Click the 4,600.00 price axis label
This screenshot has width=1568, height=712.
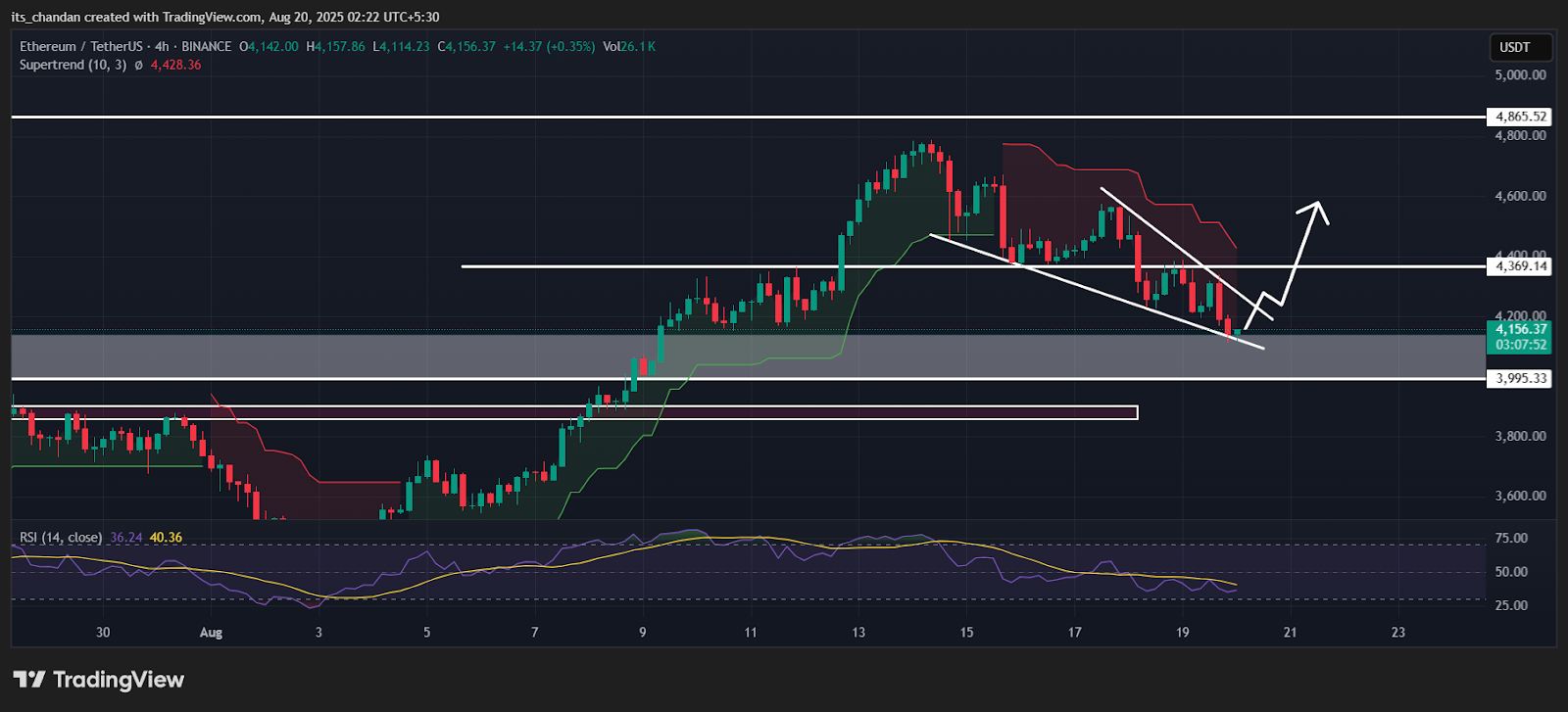[1521, 196]
